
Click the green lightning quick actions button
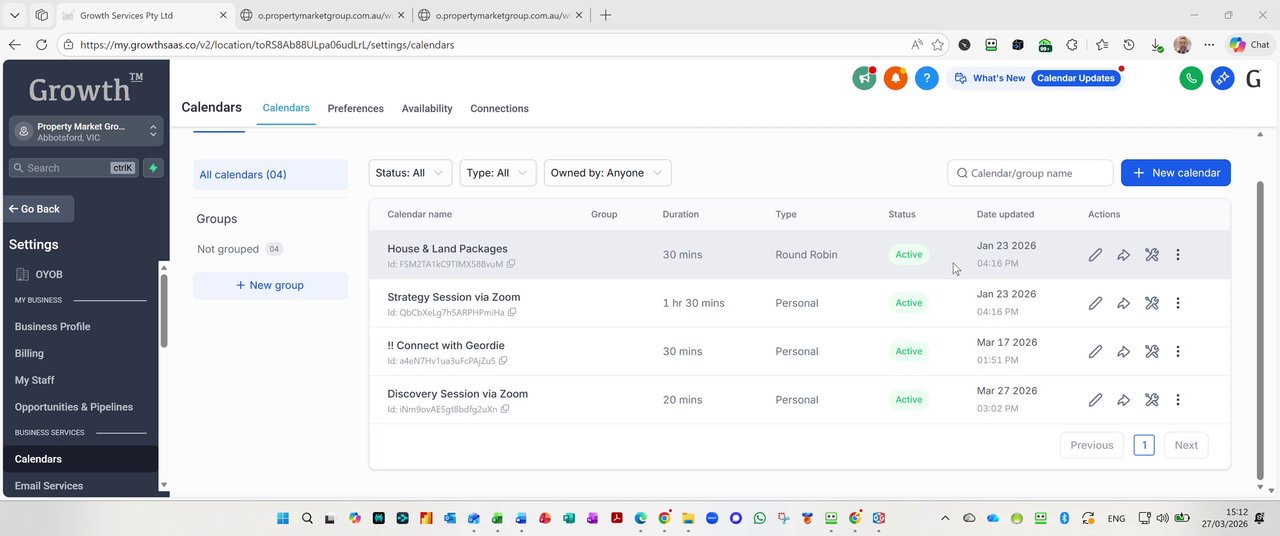153,168
